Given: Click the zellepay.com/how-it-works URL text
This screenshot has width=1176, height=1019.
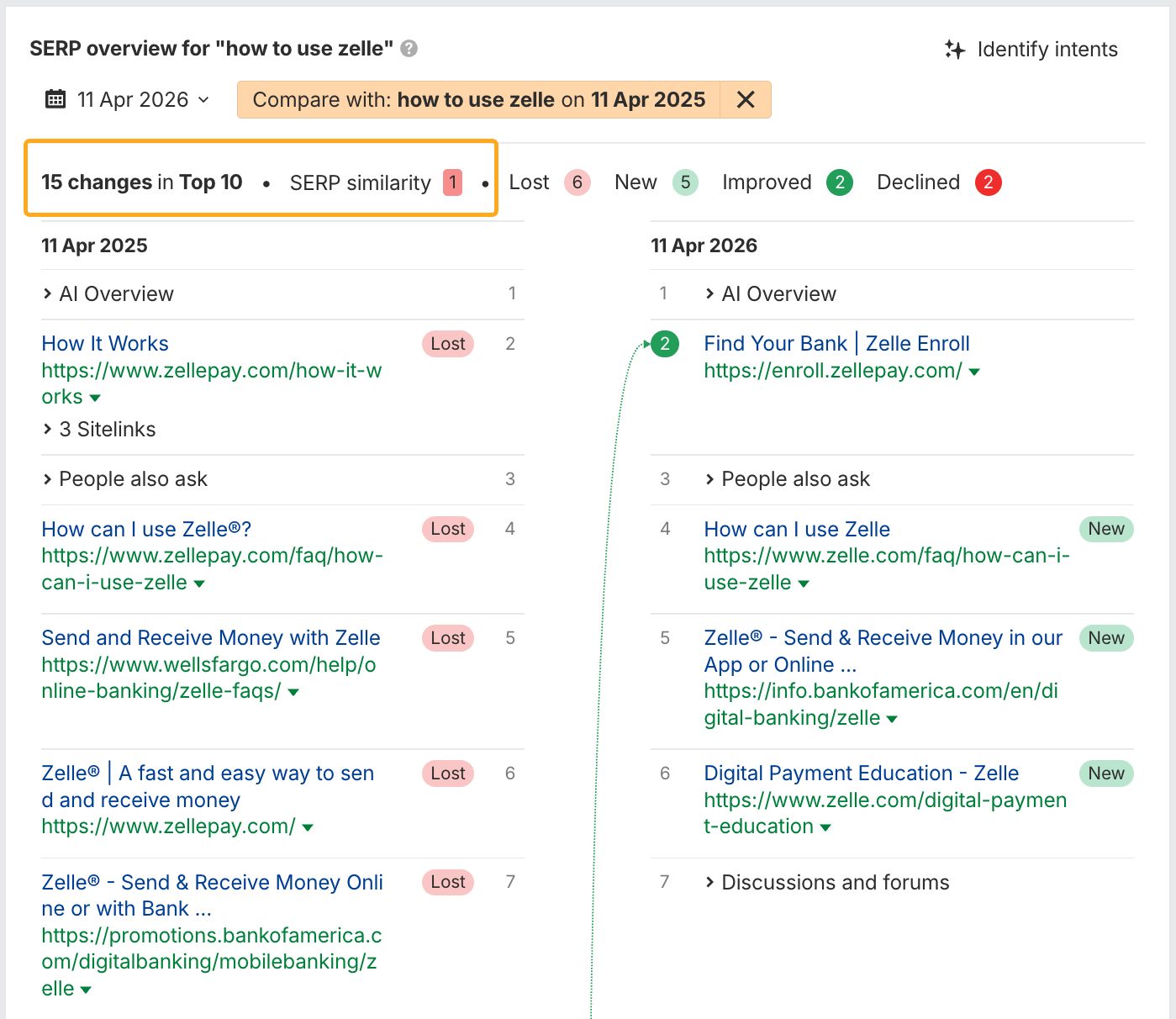Looking at the screenshot, I should [212, 383].
